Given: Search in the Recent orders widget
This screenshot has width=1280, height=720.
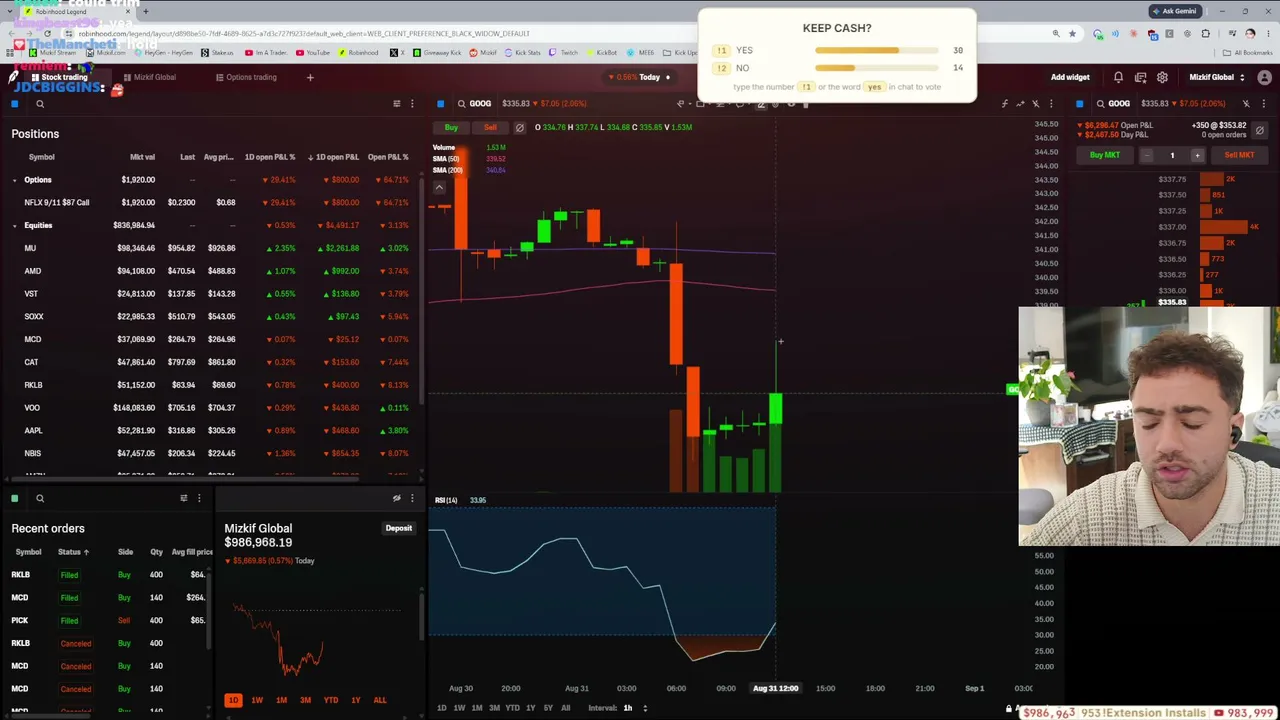Looking at the screenshot, I should coord(40,498).
